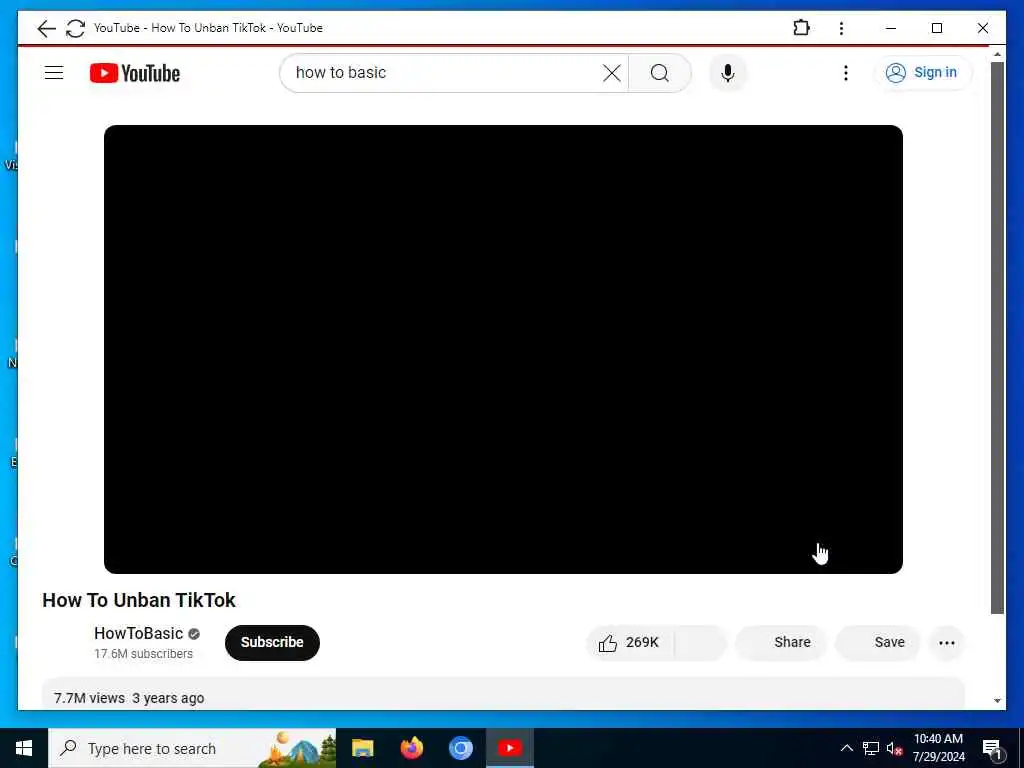Launch Firefox from the taskbar
The width and height of the screenshot is (1024, 768).
(x=411, y=748)
